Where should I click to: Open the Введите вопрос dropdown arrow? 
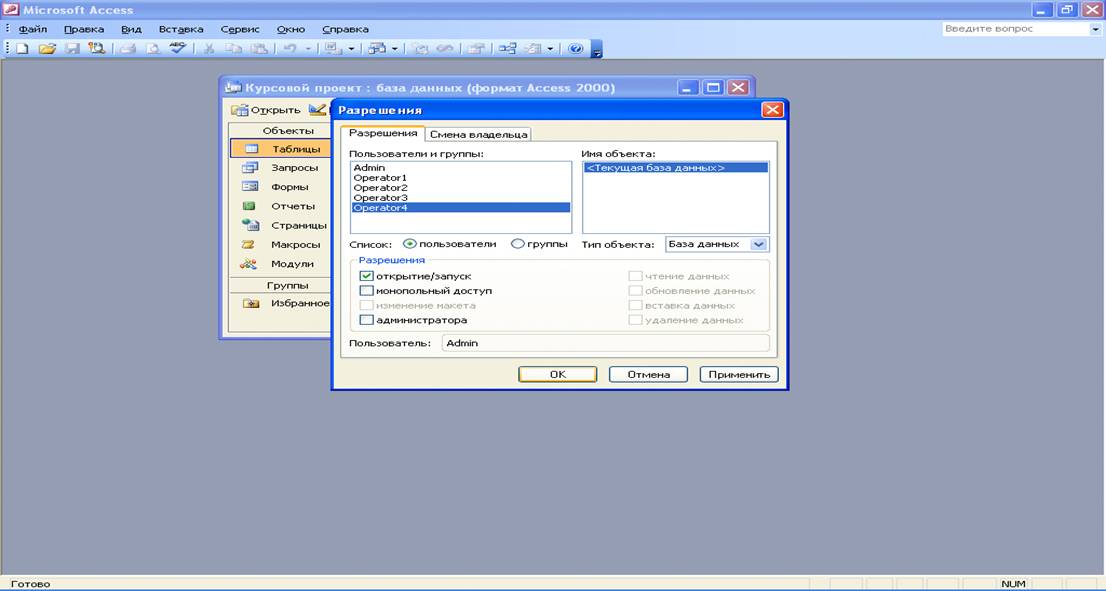(x=1095, y=29)
